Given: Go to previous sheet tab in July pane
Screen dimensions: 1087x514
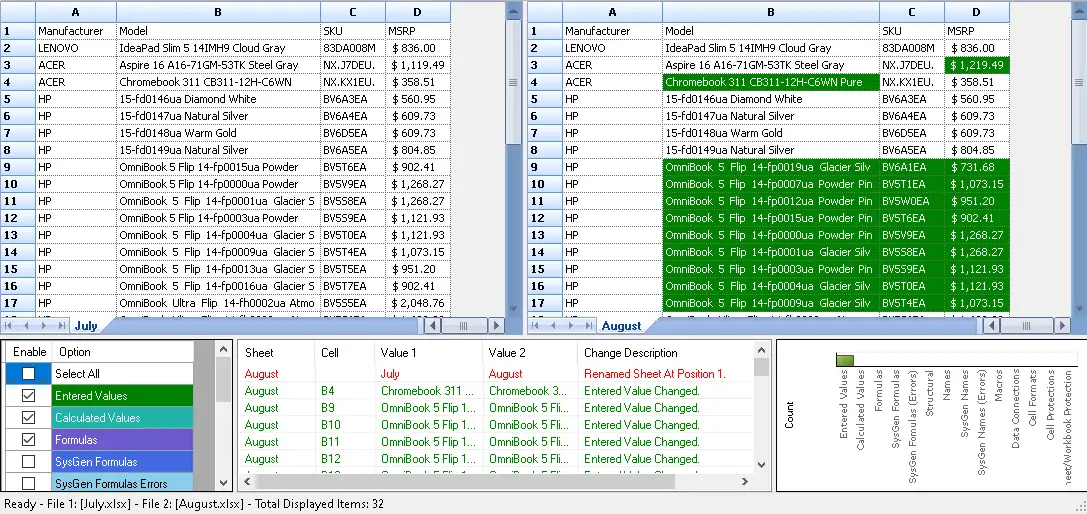Looking at the screenshot, I should [26, 325].
